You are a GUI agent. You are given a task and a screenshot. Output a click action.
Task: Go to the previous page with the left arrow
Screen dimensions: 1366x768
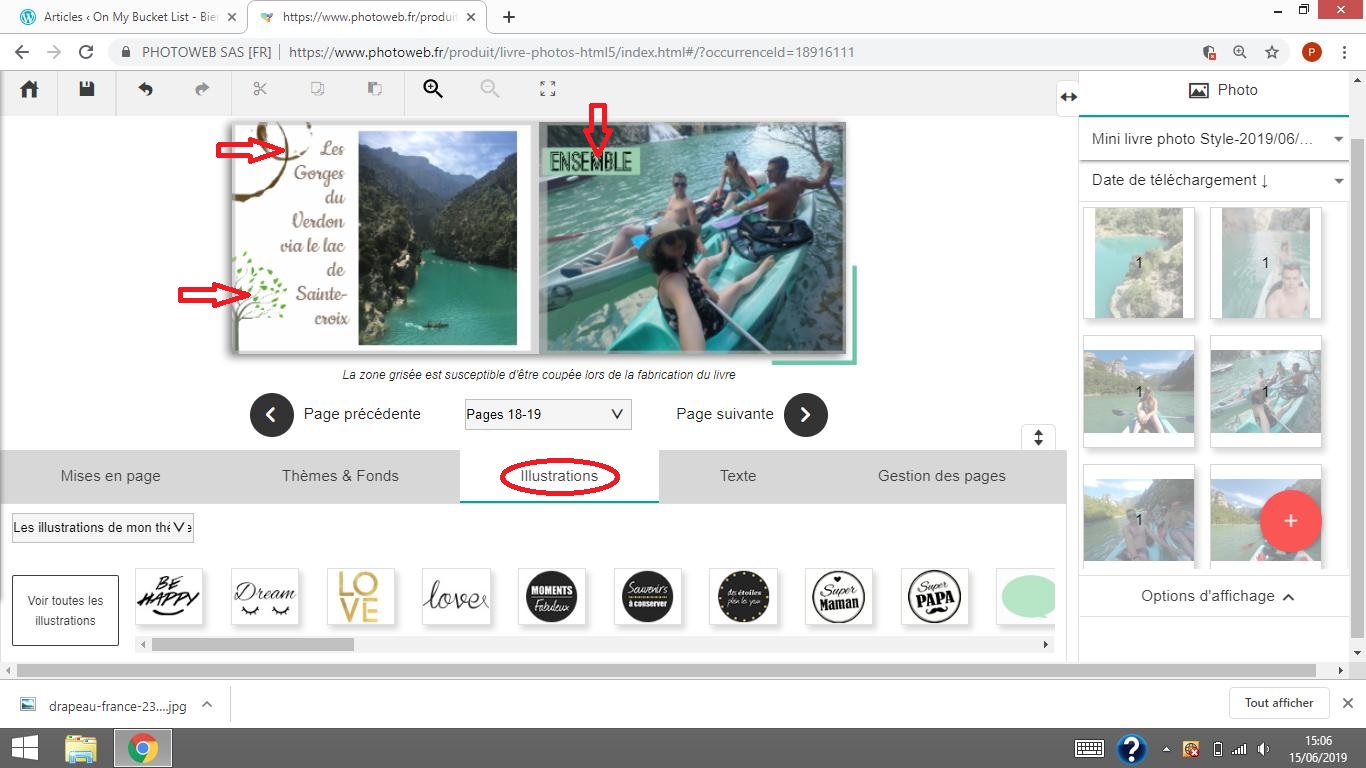point(271,414)
